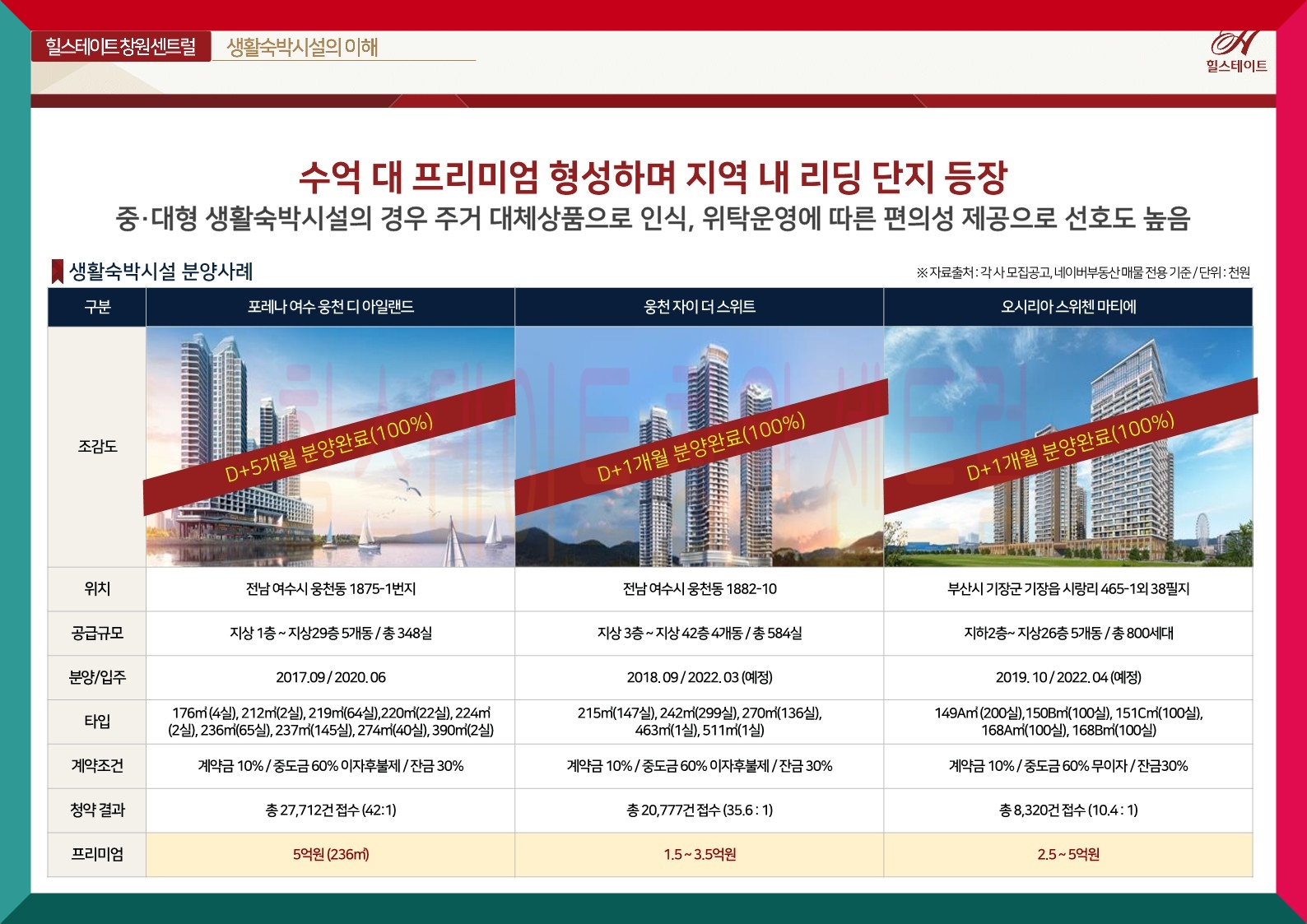Click the 웅천 자이 더 스위트 column header
The image size is (1307, 924).
[700, 307]
